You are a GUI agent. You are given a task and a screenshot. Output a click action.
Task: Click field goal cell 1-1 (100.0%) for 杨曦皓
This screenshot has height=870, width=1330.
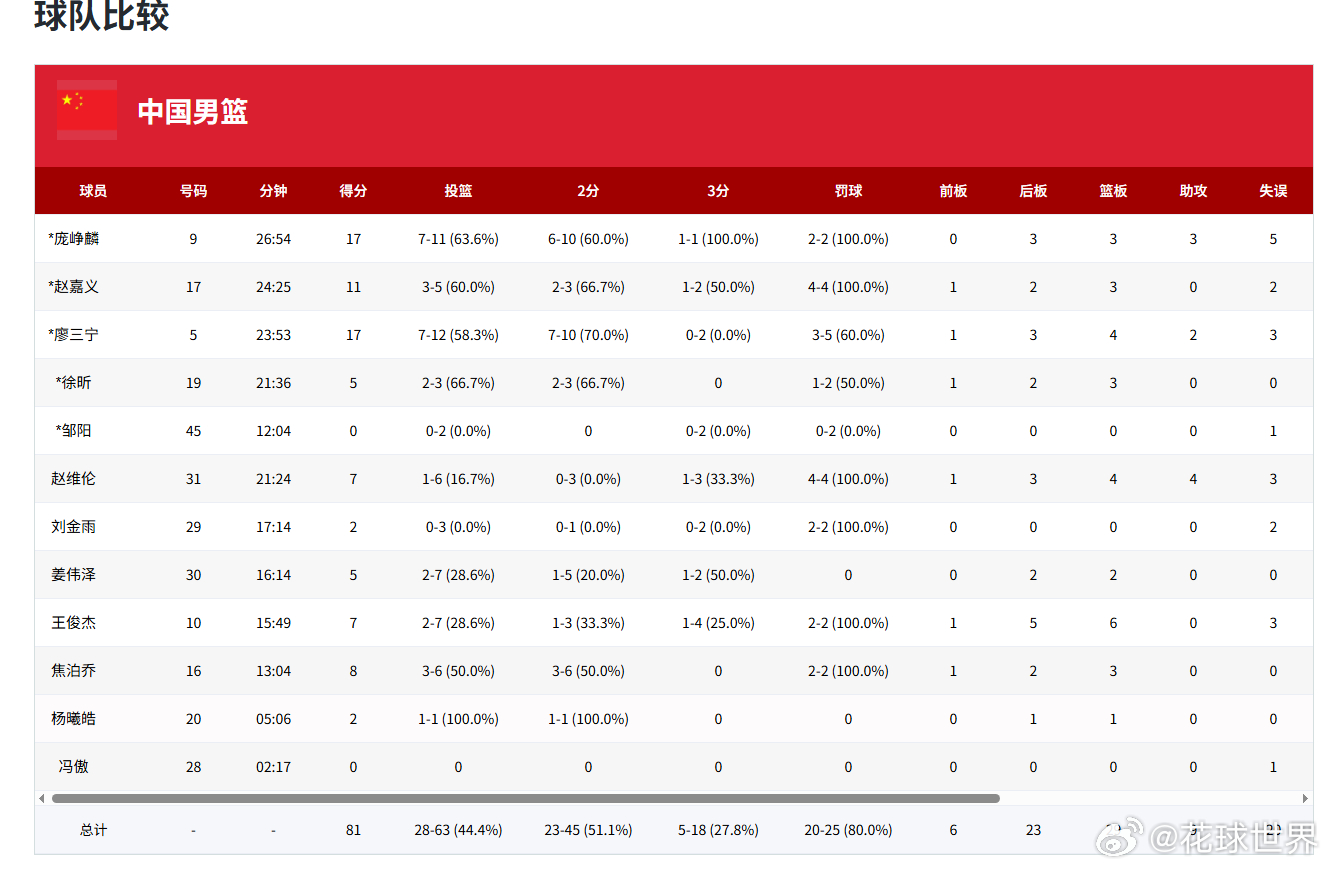point(458,719)
